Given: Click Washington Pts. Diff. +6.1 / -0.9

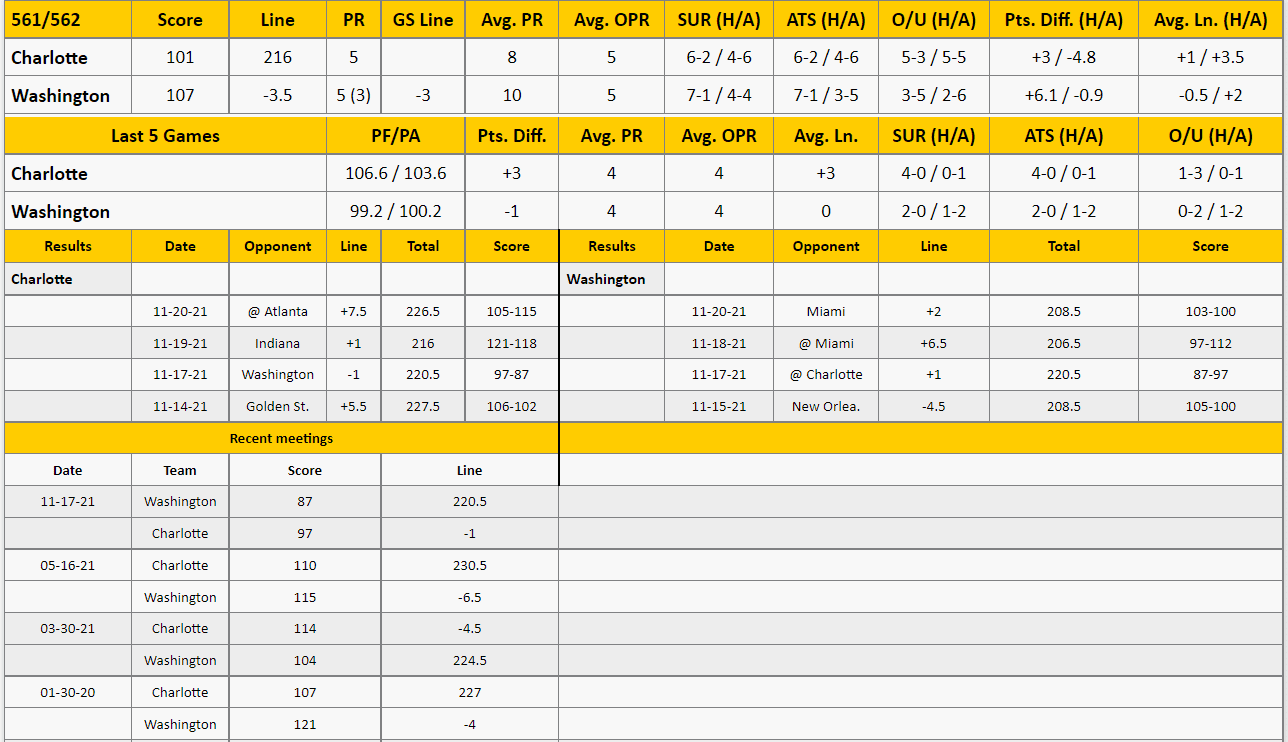Looking at the screenshot, I should [1064, 95].
